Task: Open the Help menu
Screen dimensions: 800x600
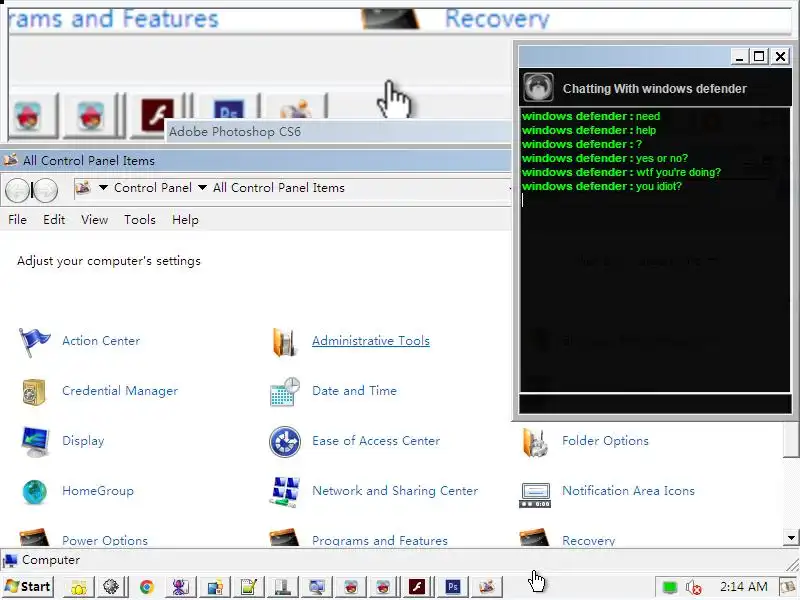Action: [185, 220]
